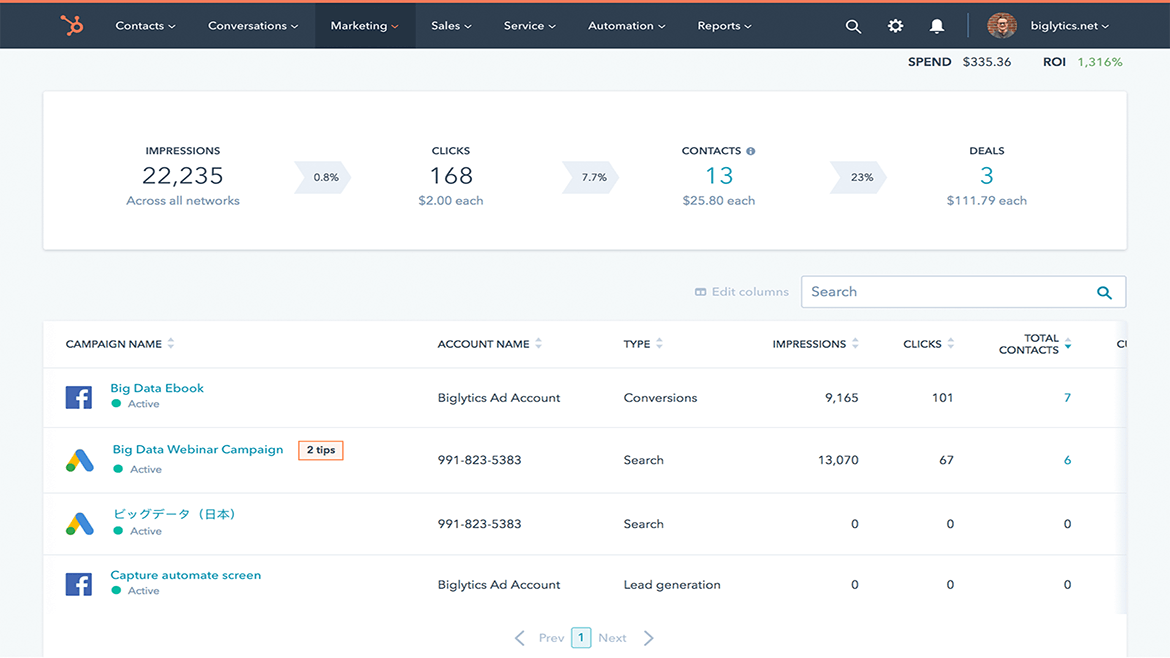The width and height of the screenshot is (1170, 658).
Task: Sort by Campaign Name column
Action: point(171,344)
